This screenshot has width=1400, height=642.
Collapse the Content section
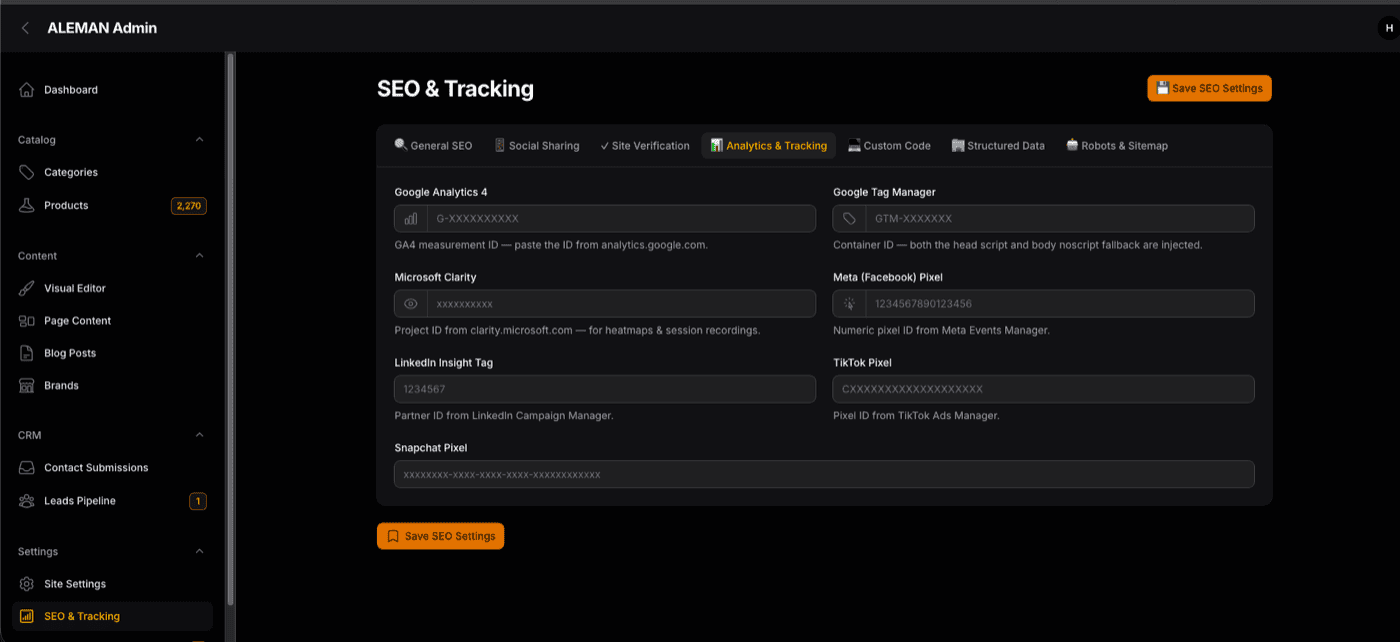pyautogui.click(x=199, y=256)
